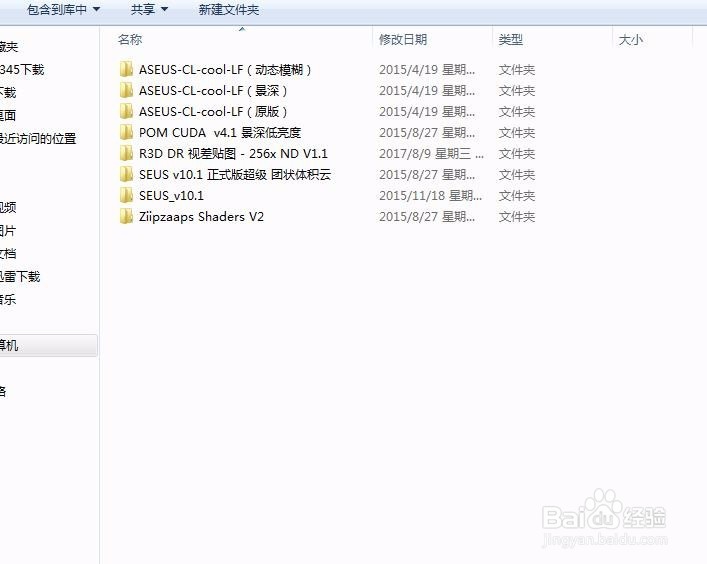Open 最近访问的位置 in the sidebar
Image resolution: width=707 pixels, height=564 pixels.
[38, 138]
